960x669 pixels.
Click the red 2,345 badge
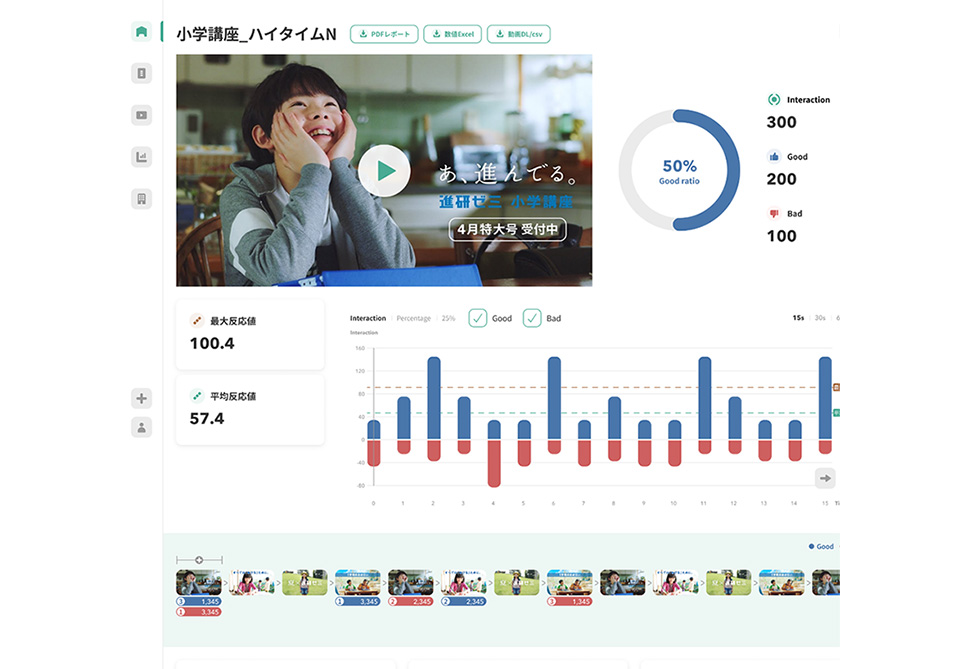coord(411,602)
